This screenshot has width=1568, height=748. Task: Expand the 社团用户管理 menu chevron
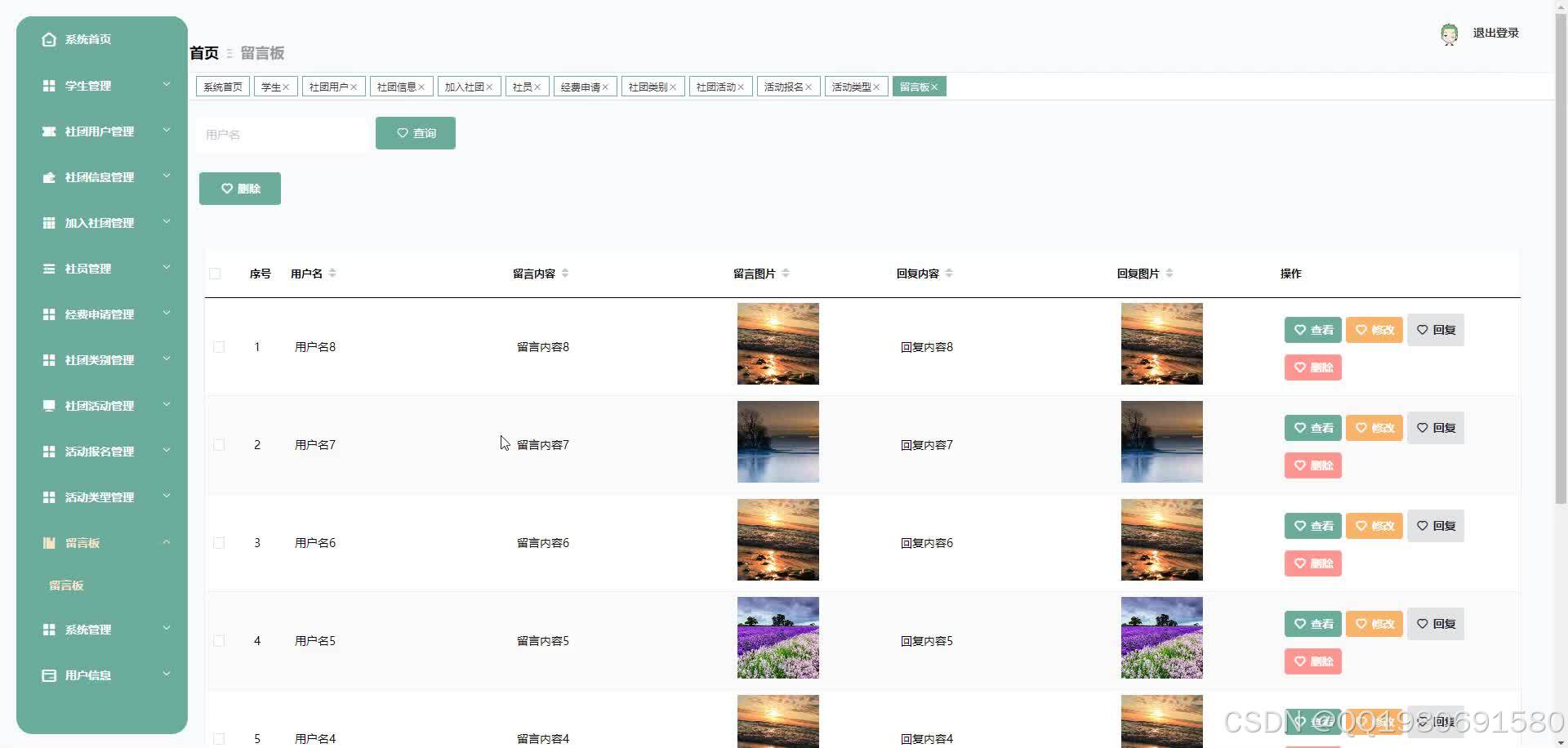coord(167,130)
